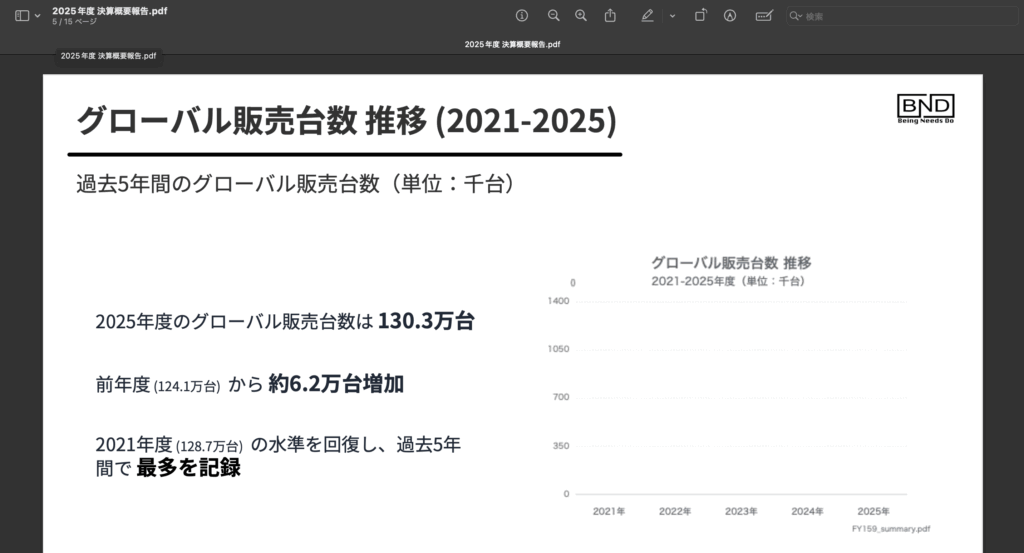
Task: Open the Share icon in toolbar
Action: coord(610,16)
